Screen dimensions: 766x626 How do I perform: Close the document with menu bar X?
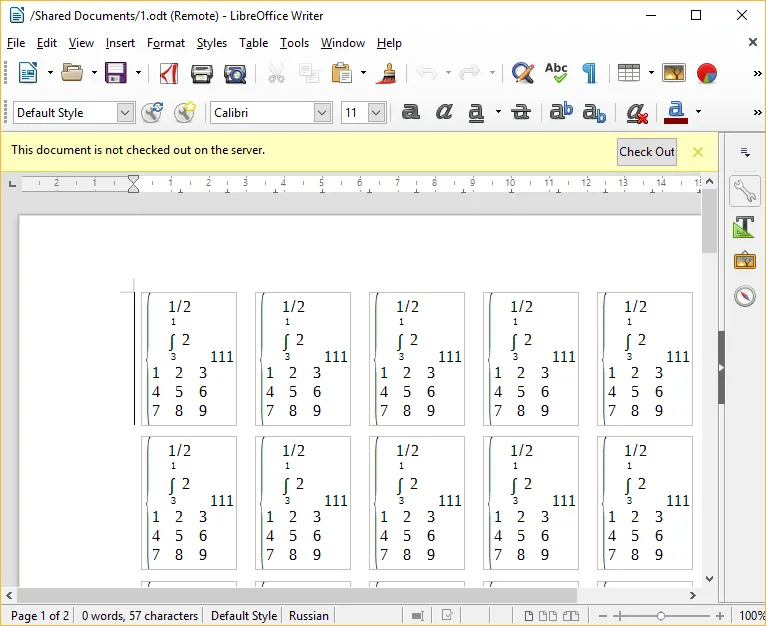[753, 42]
